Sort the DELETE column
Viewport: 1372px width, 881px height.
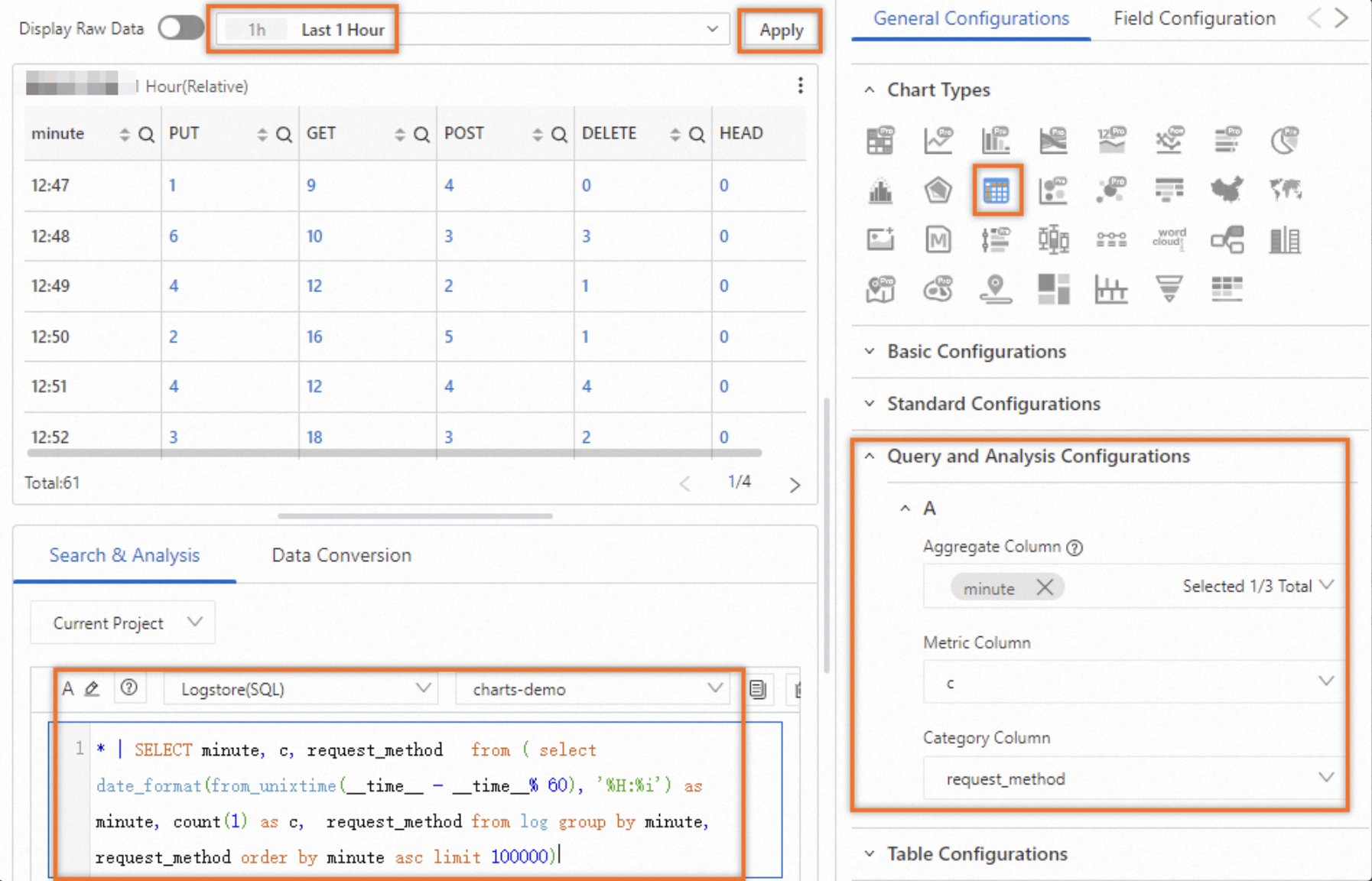point(675,135)
